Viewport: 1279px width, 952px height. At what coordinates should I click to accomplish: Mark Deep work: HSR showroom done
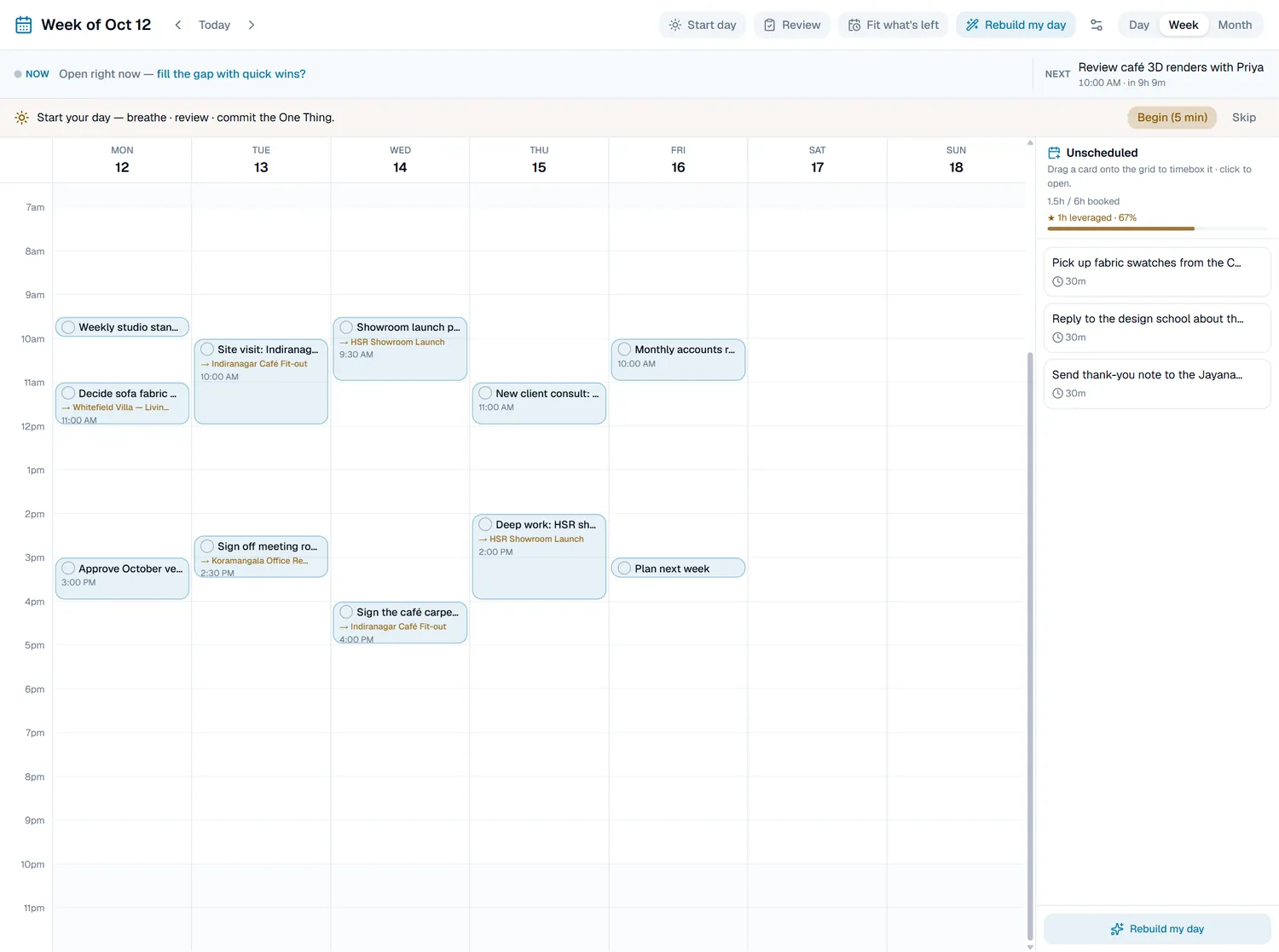coord(485,524)
